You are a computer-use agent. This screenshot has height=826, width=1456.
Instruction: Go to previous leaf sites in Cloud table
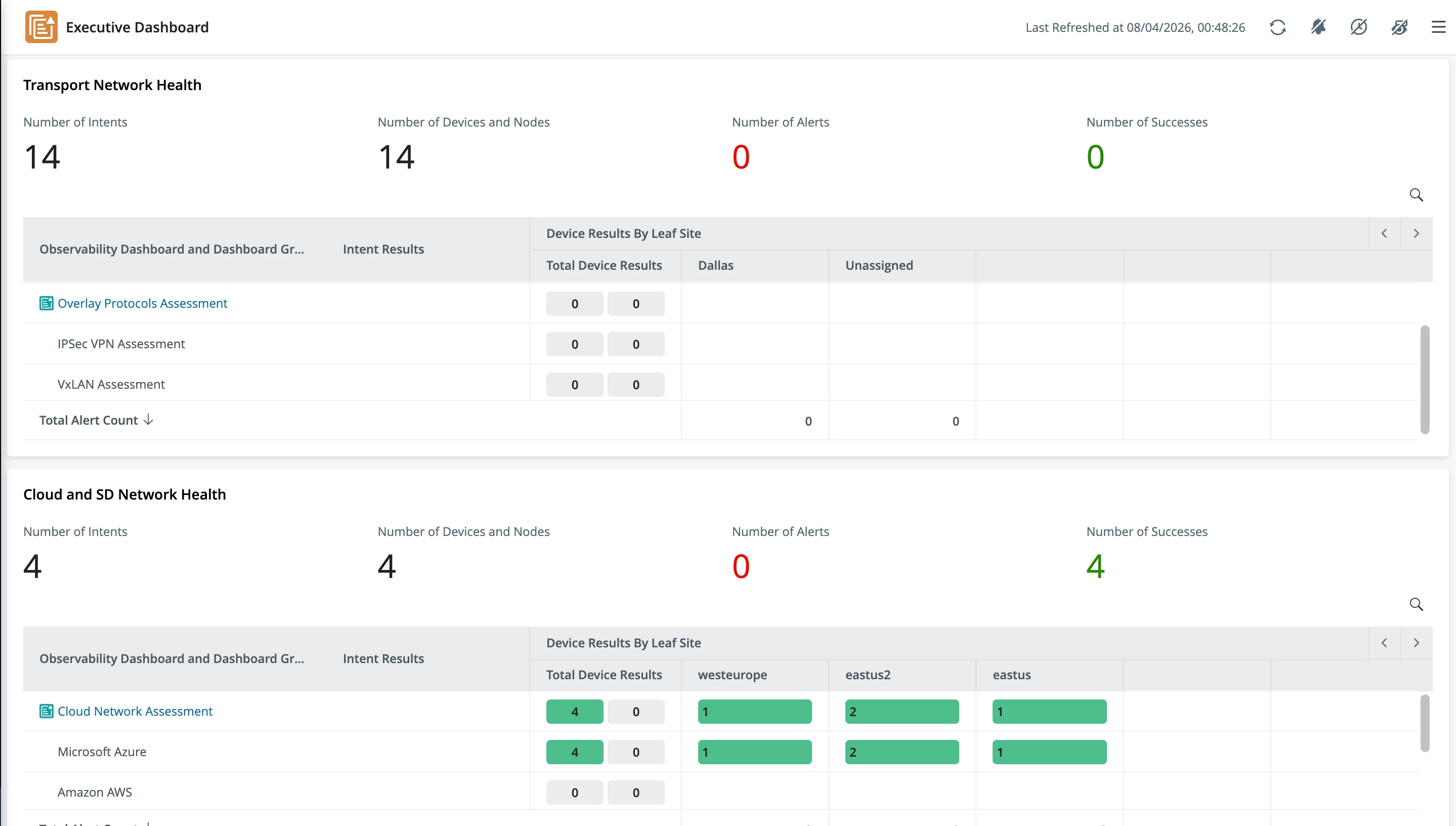(x=1384, y=643)
